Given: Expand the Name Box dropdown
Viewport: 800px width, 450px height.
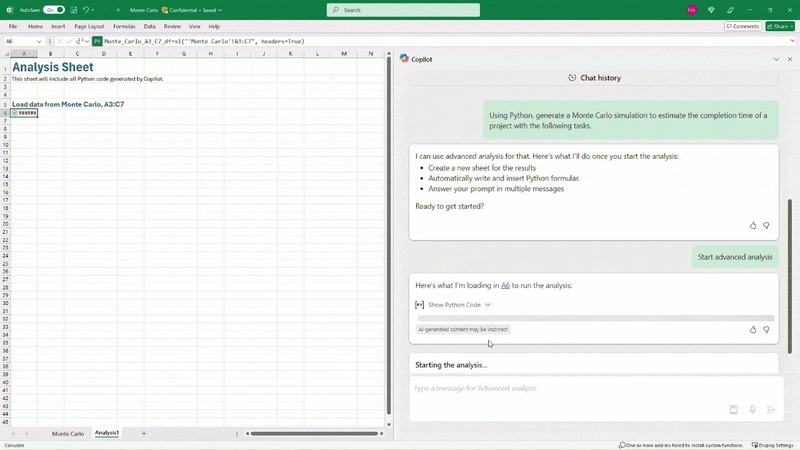Looking at the screenshot, I should [x=39, y=41].
